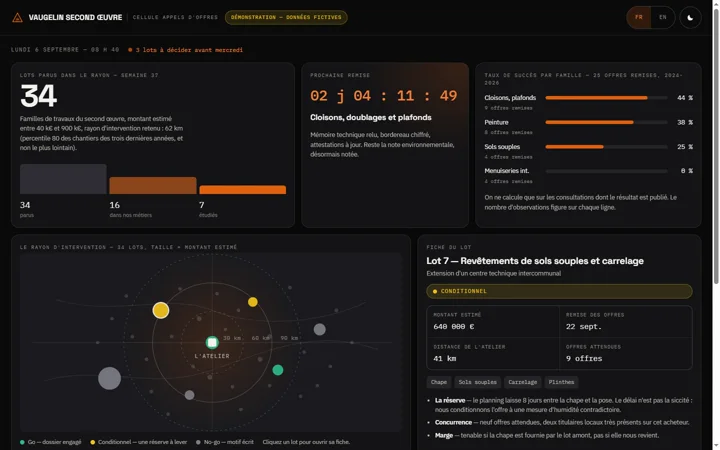Screen dimensions: 720x450
Task: Click the L'Atelier center marker
Action: [212, 343]
